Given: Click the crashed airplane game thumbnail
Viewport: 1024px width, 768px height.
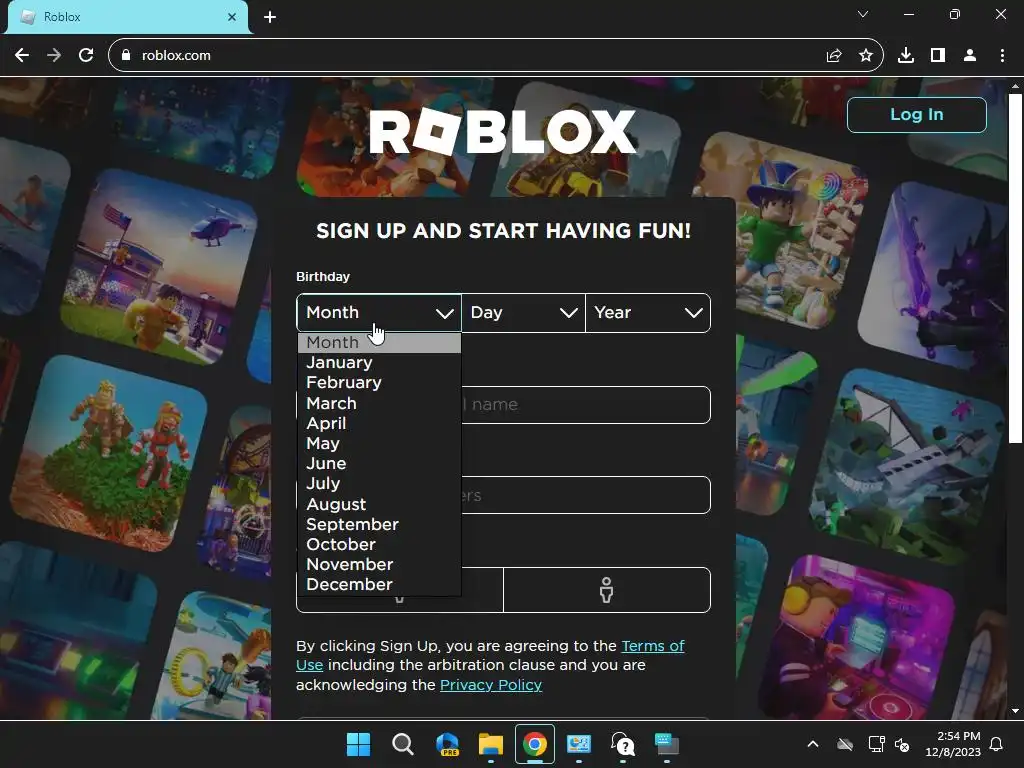Looking at the screenshot, I should point(906,466).
